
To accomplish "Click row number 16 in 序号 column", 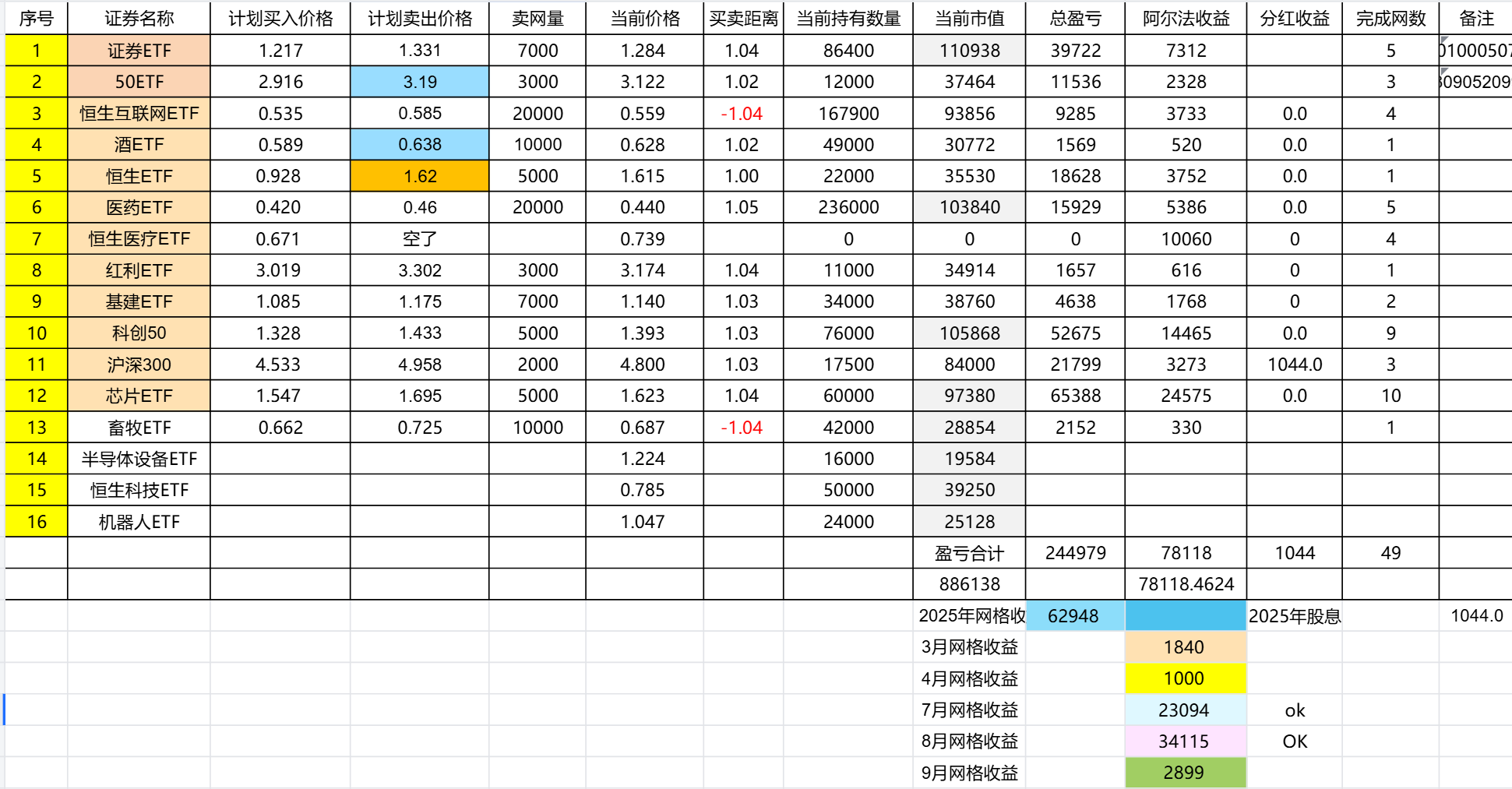I will click(37, 522).
